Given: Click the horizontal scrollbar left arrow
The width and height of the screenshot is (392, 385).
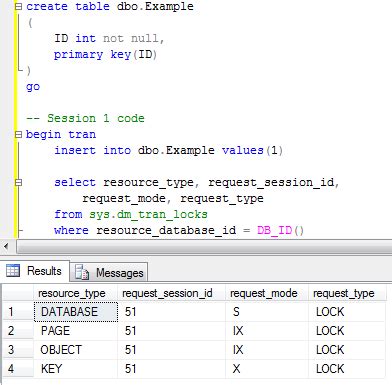Looking at the screenshot, I should click(x=6, y=247).
